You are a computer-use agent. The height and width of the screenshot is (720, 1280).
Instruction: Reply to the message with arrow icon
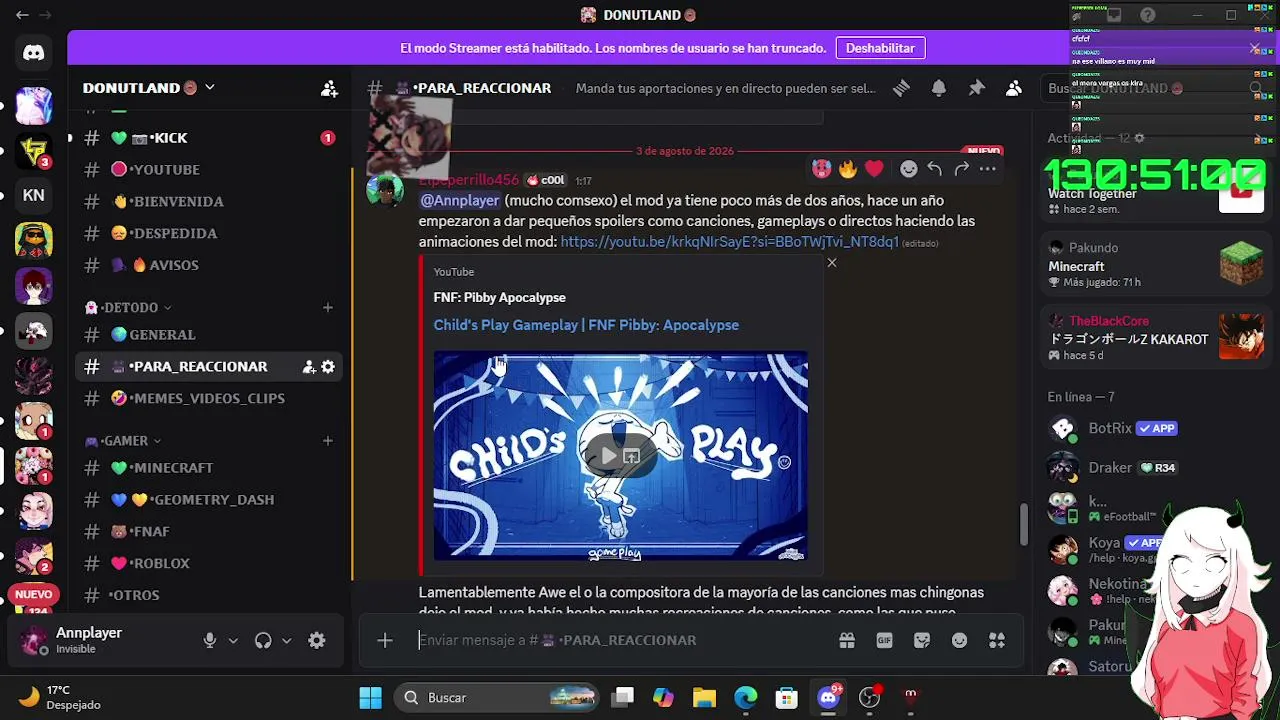[934, 169]
